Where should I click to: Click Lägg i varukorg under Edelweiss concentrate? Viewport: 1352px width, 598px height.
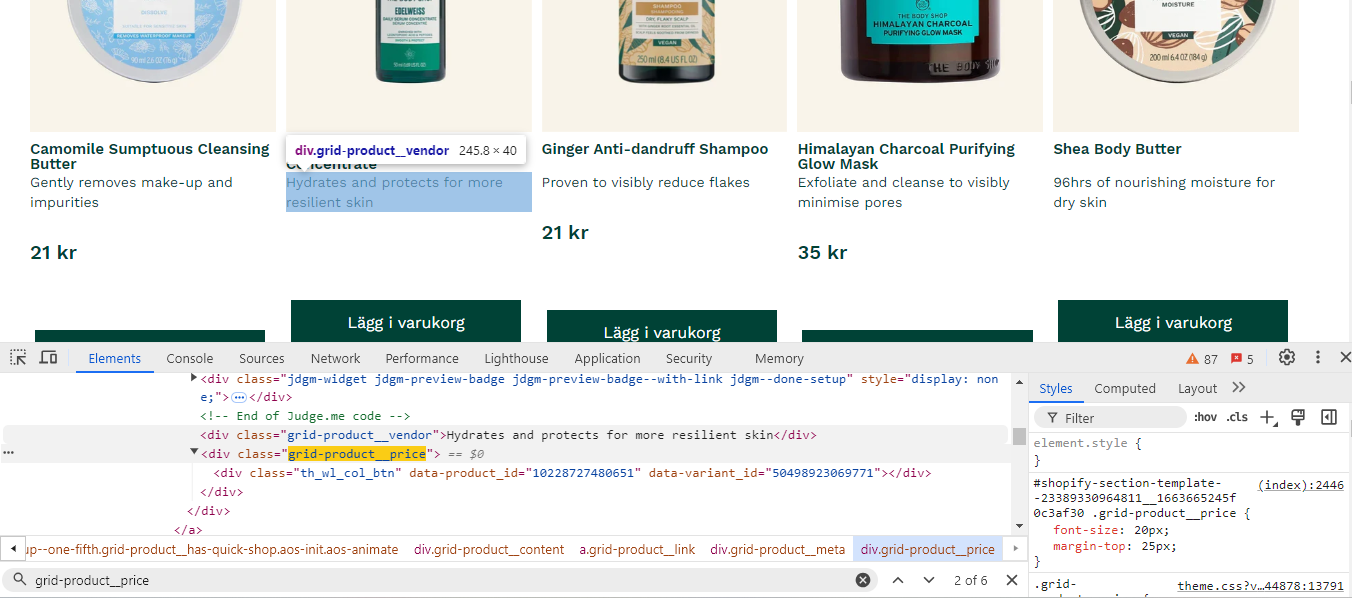(x=406, y=322)
